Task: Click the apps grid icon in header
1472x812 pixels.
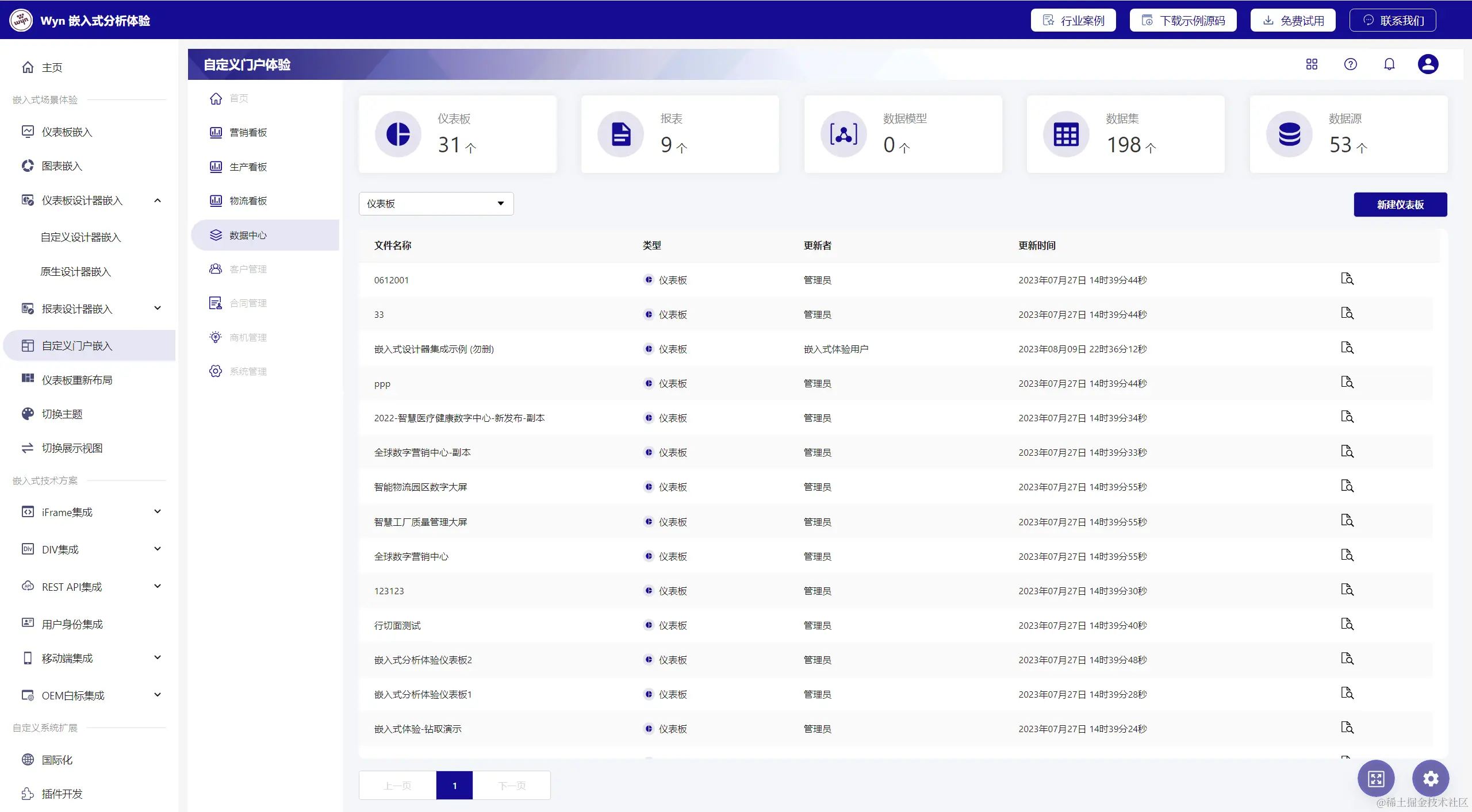Action: (1312, 64)
